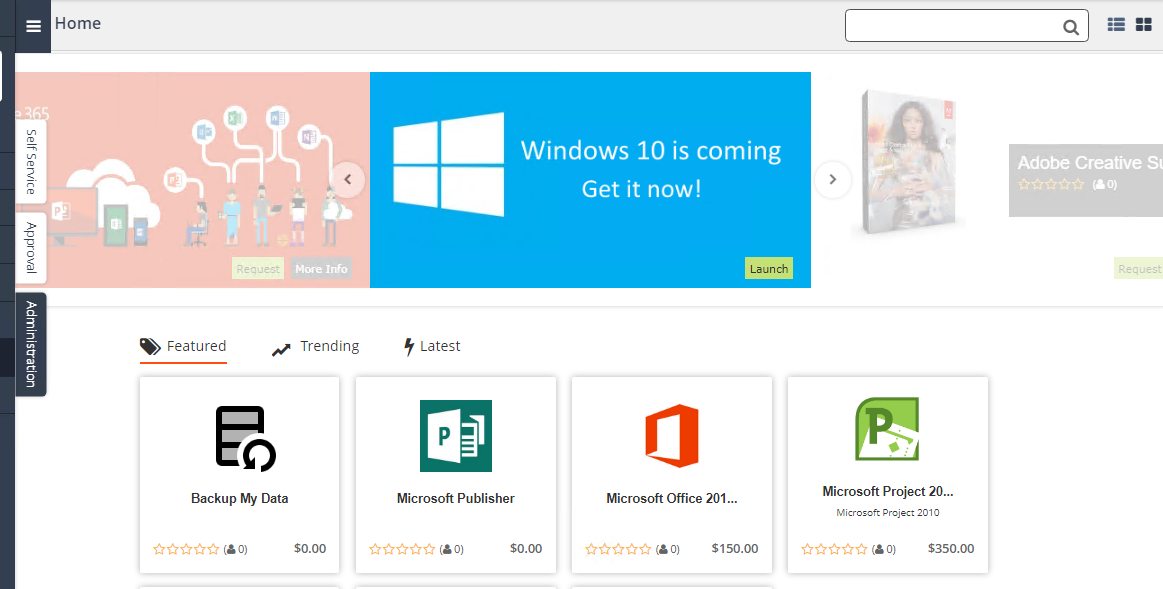Viewport: 1163px width, 589px height.
Task: Switch to the Trending tab
Action: [x=316, y=346]
